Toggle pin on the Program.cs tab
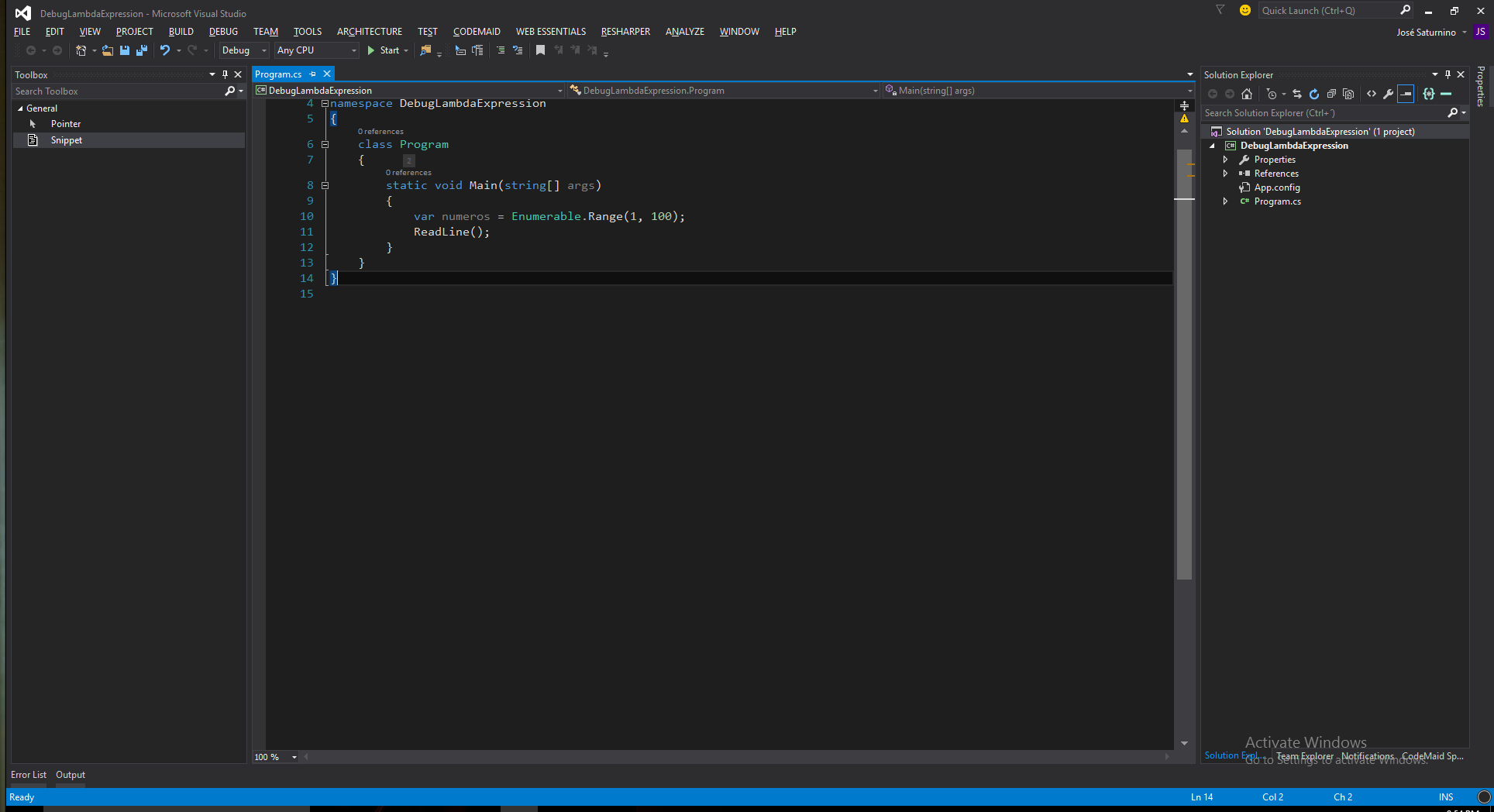Image resolution: width=1494 pixels, height=812 pixels. [x=313, y=74]
